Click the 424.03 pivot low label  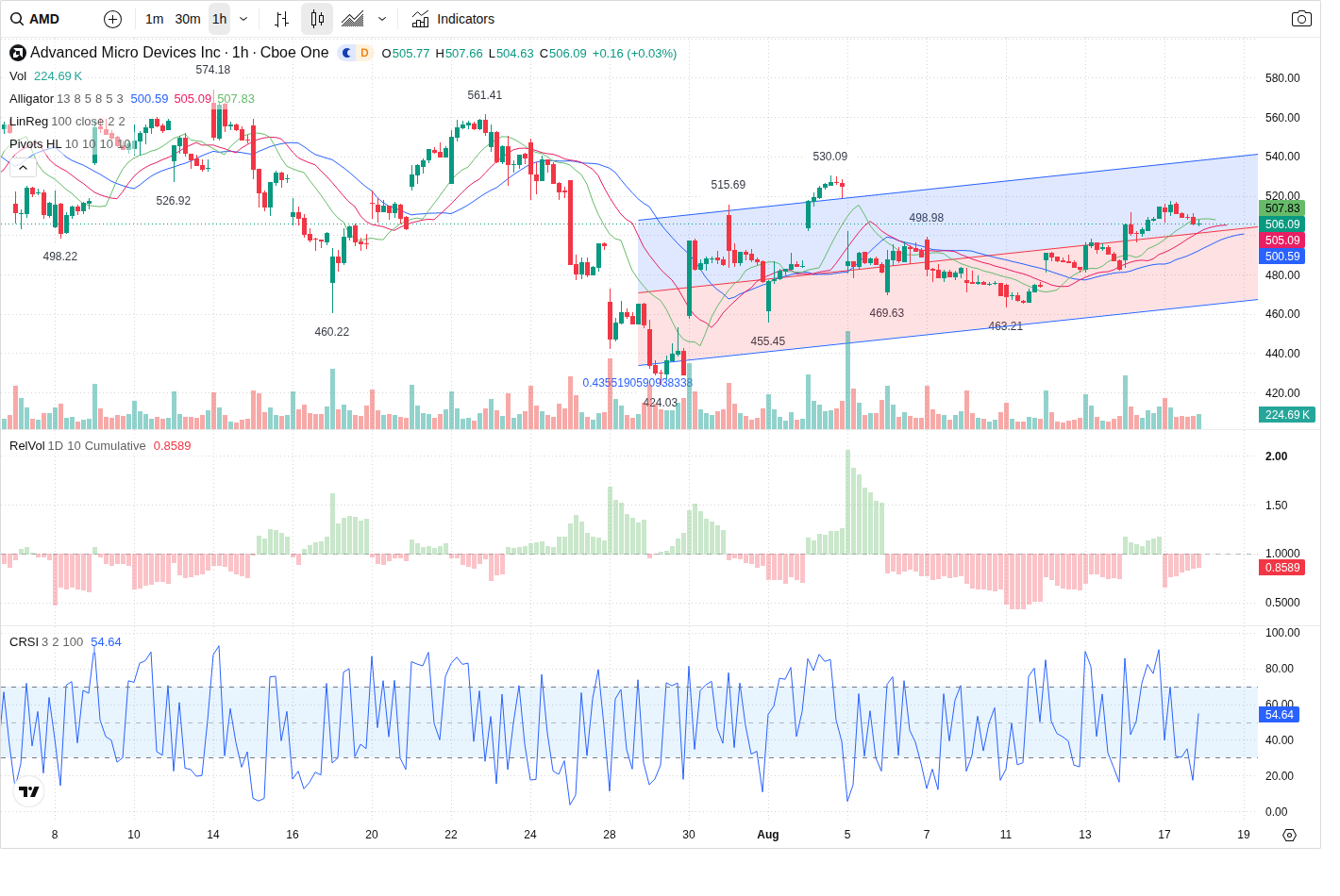661,403
